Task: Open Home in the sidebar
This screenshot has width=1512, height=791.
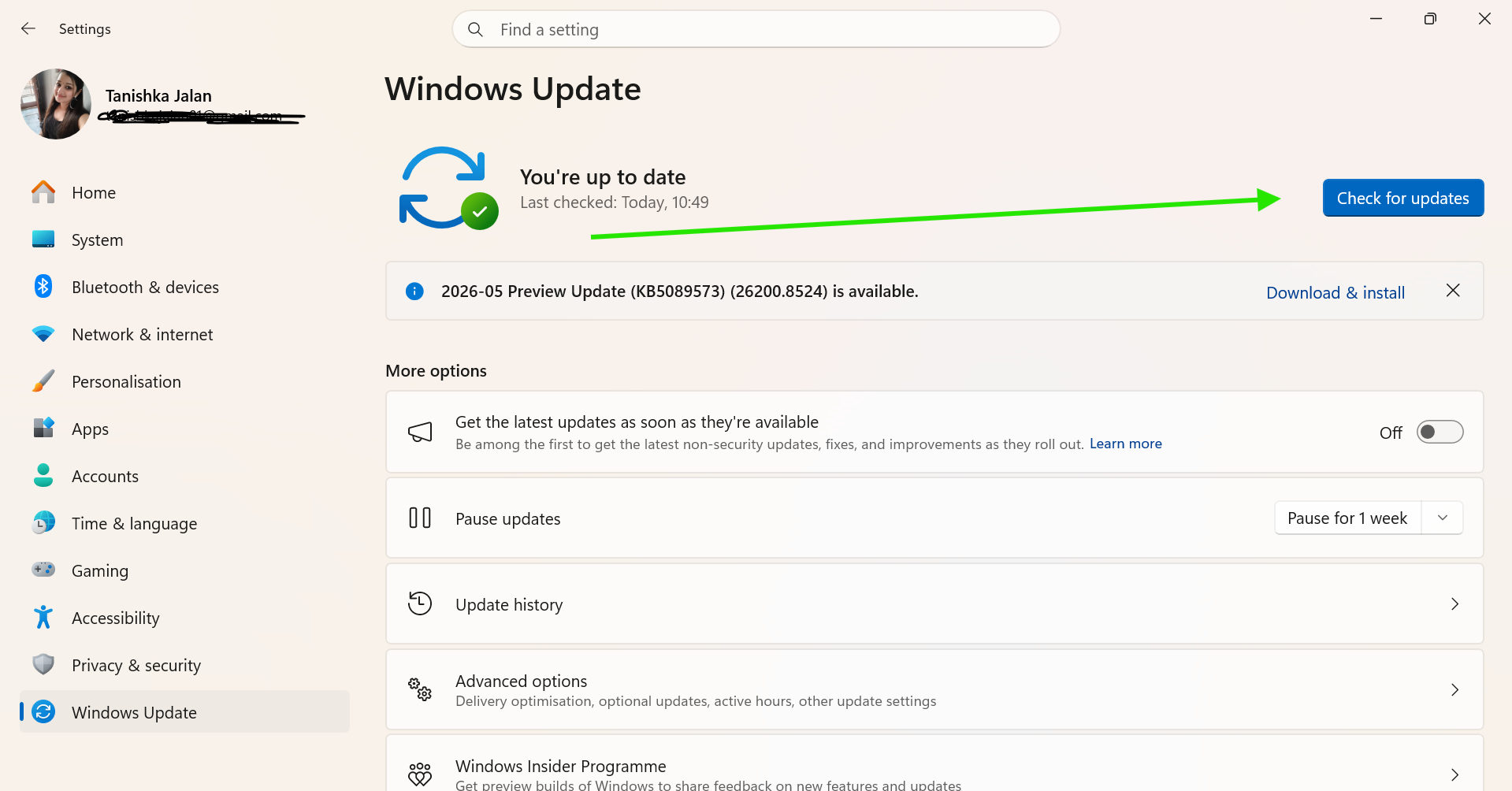Action: click(x=94, y=193)
